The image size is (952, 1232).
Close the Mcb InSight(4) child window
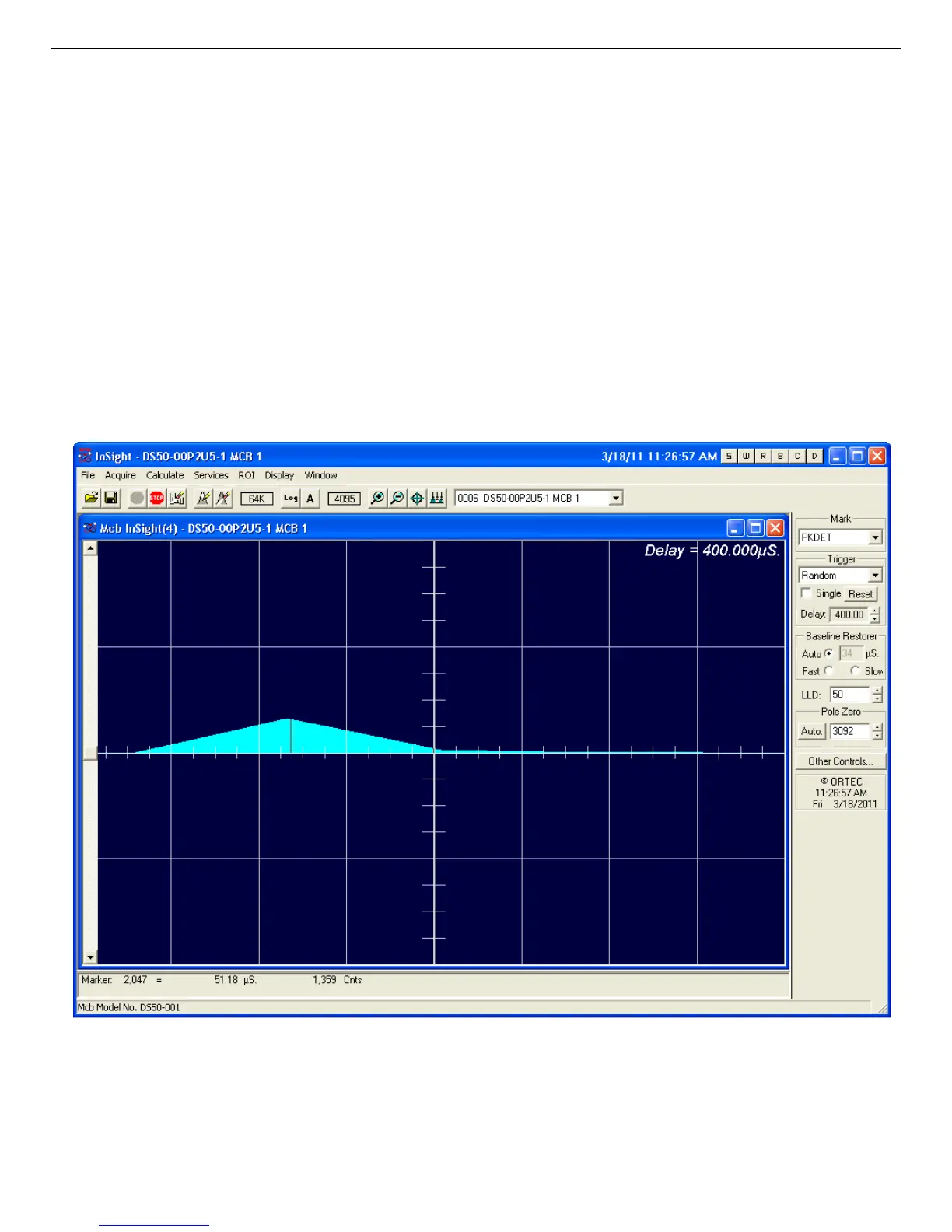[x=775, y=528]
